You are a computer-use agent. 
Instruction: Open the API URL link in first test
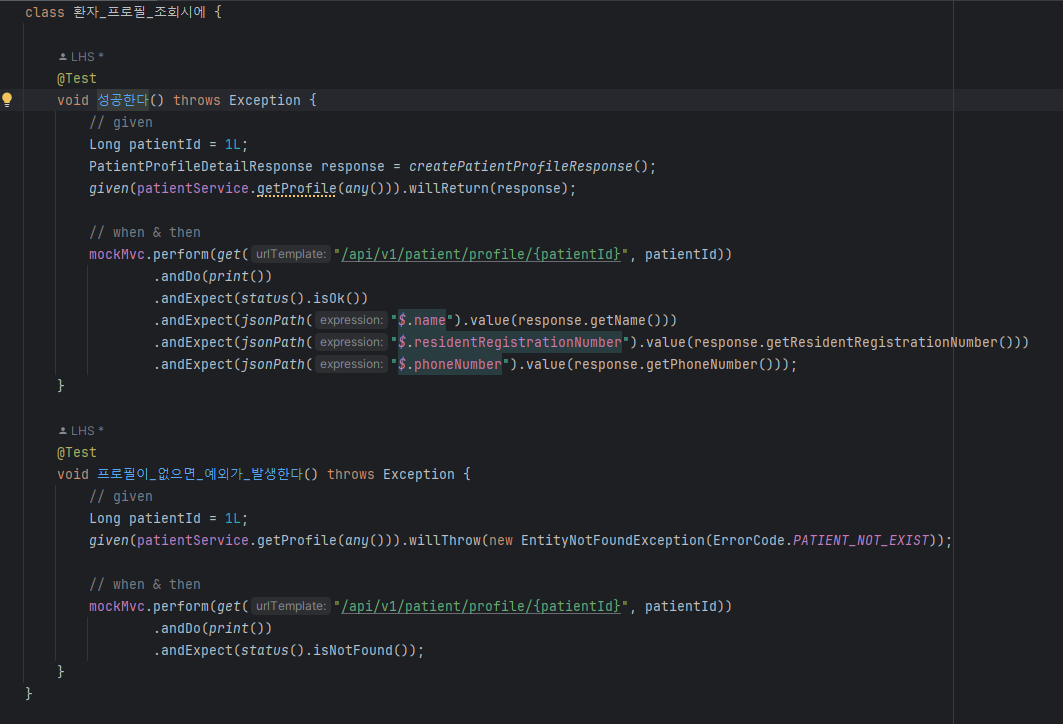click(x=481, y=254)
